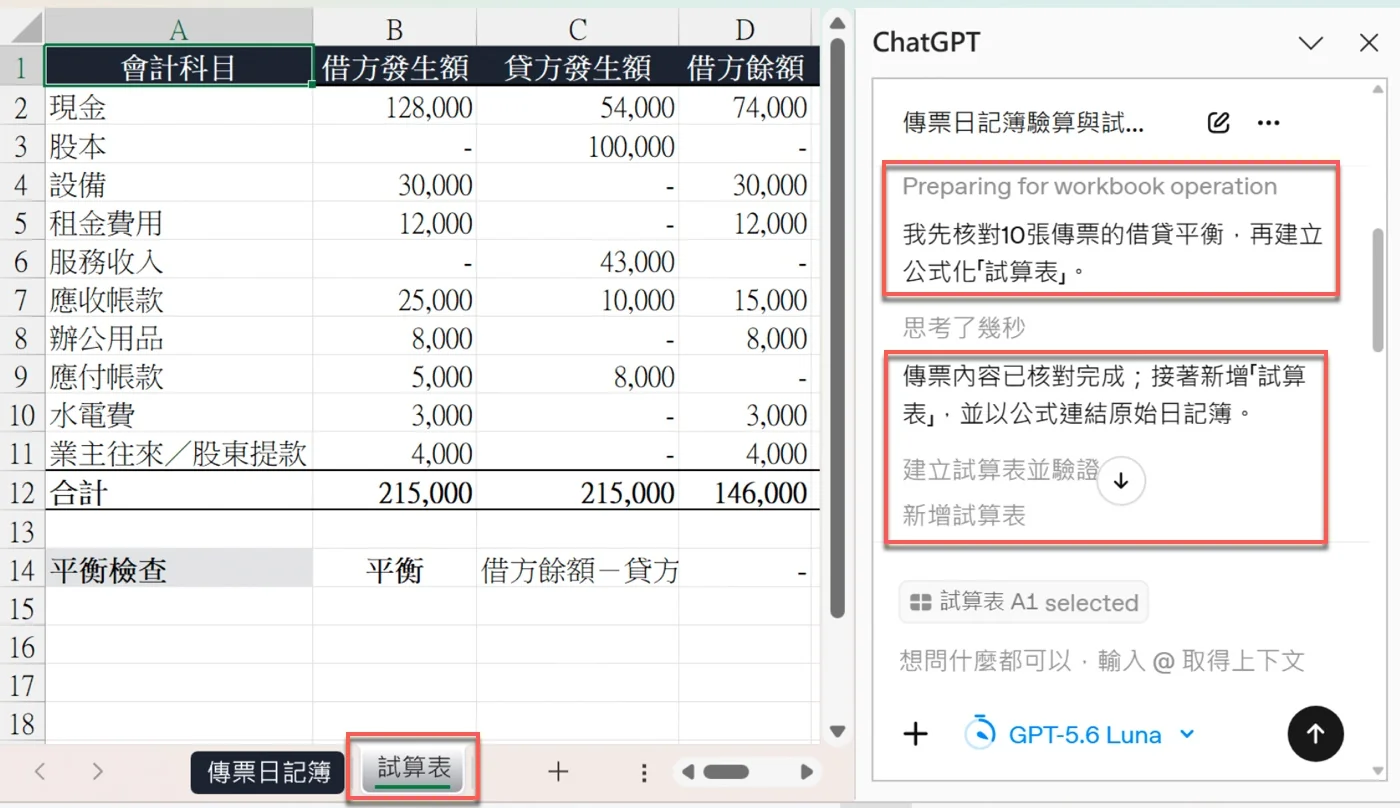Select column B header
The image size is (1400, 808).
(x=395, y=28)
